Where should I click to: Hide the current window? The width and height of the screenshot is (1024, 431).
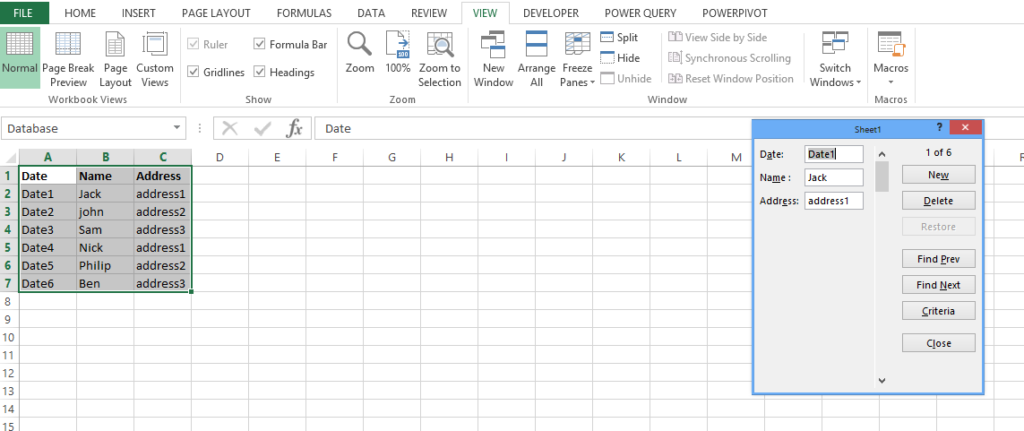(x=620, y=58)
